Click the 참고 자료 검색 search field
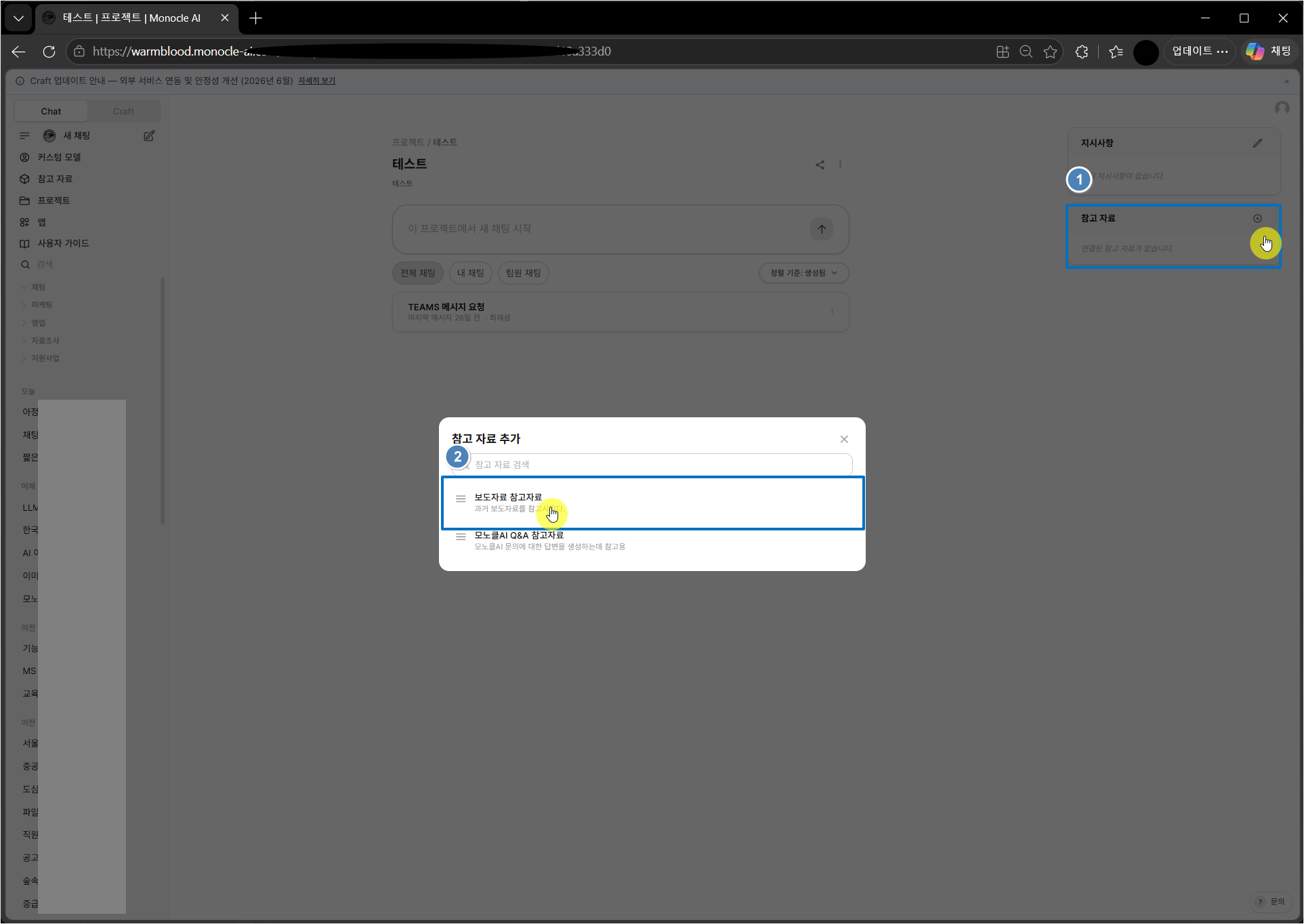 tap(652, 465)
